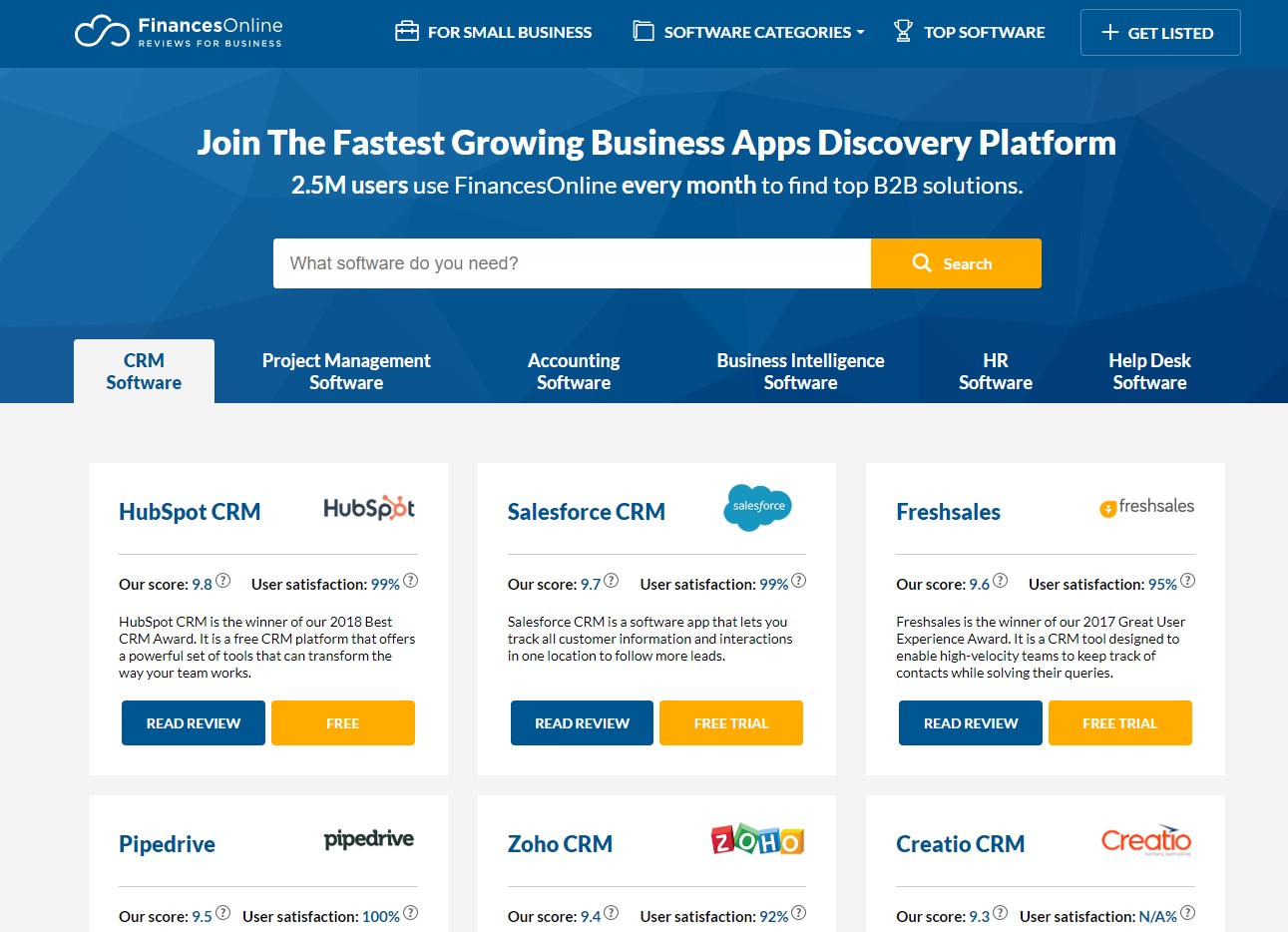The width and height of the screenshot is (1288, 932).
Task: Open the Freshsales title link
Action: (948, 512)
